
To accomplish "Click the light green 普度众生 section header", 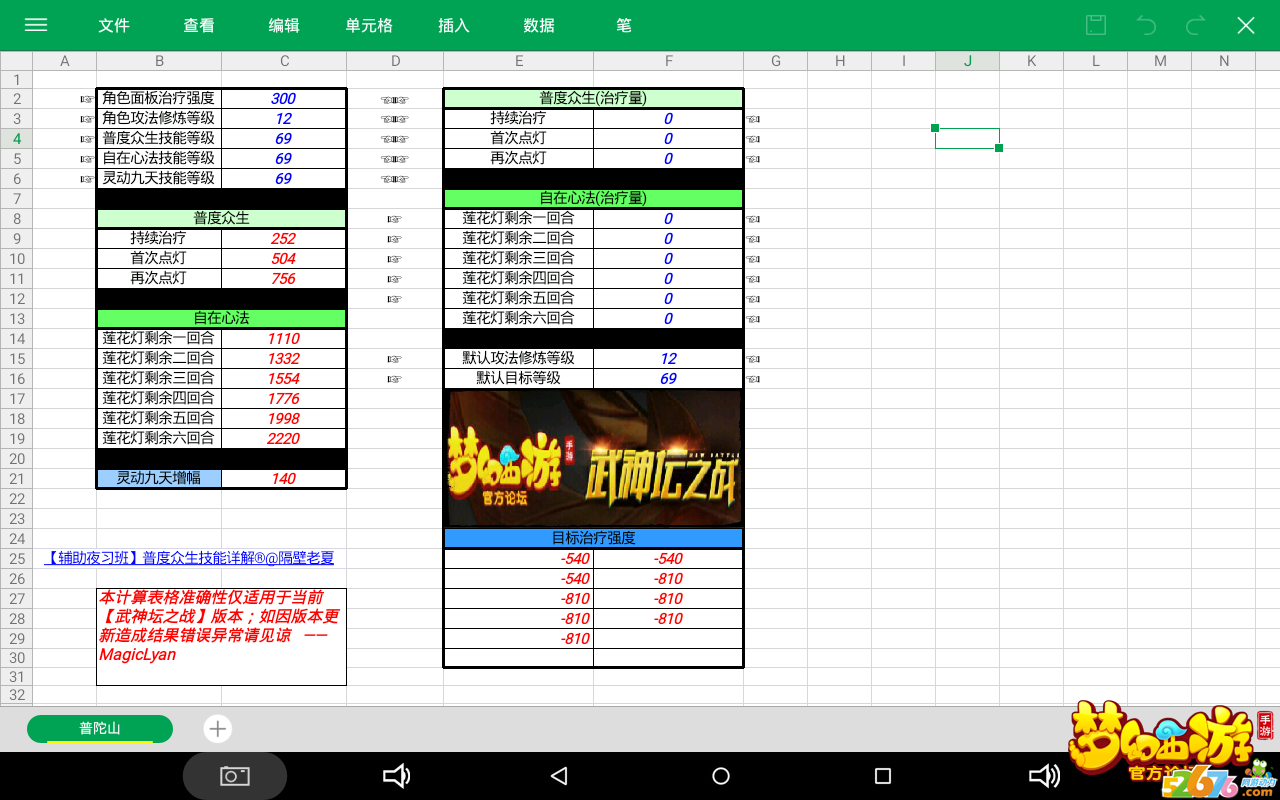I will [221, 218].
